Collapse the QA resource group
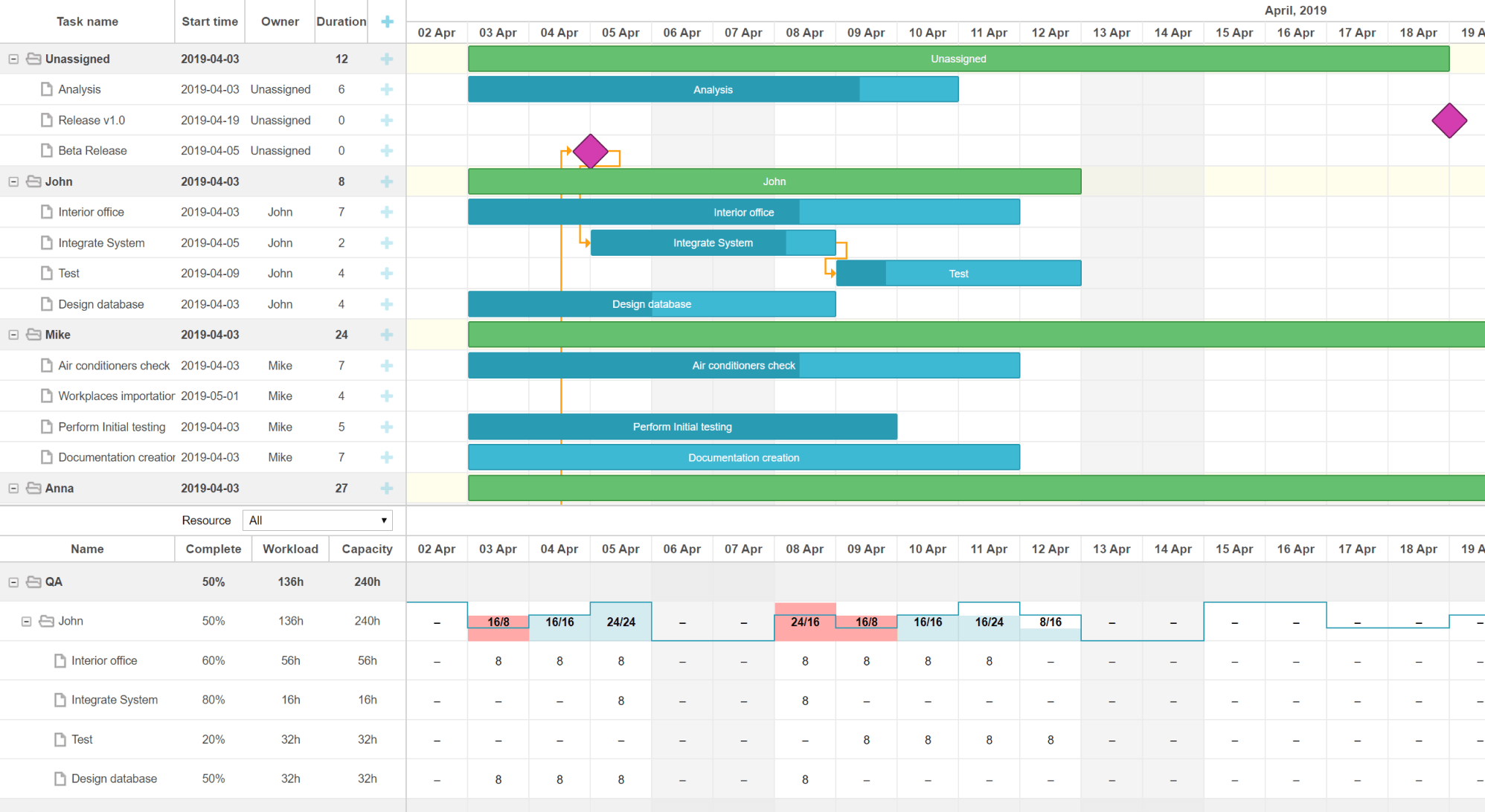 [x=13, y=582]
